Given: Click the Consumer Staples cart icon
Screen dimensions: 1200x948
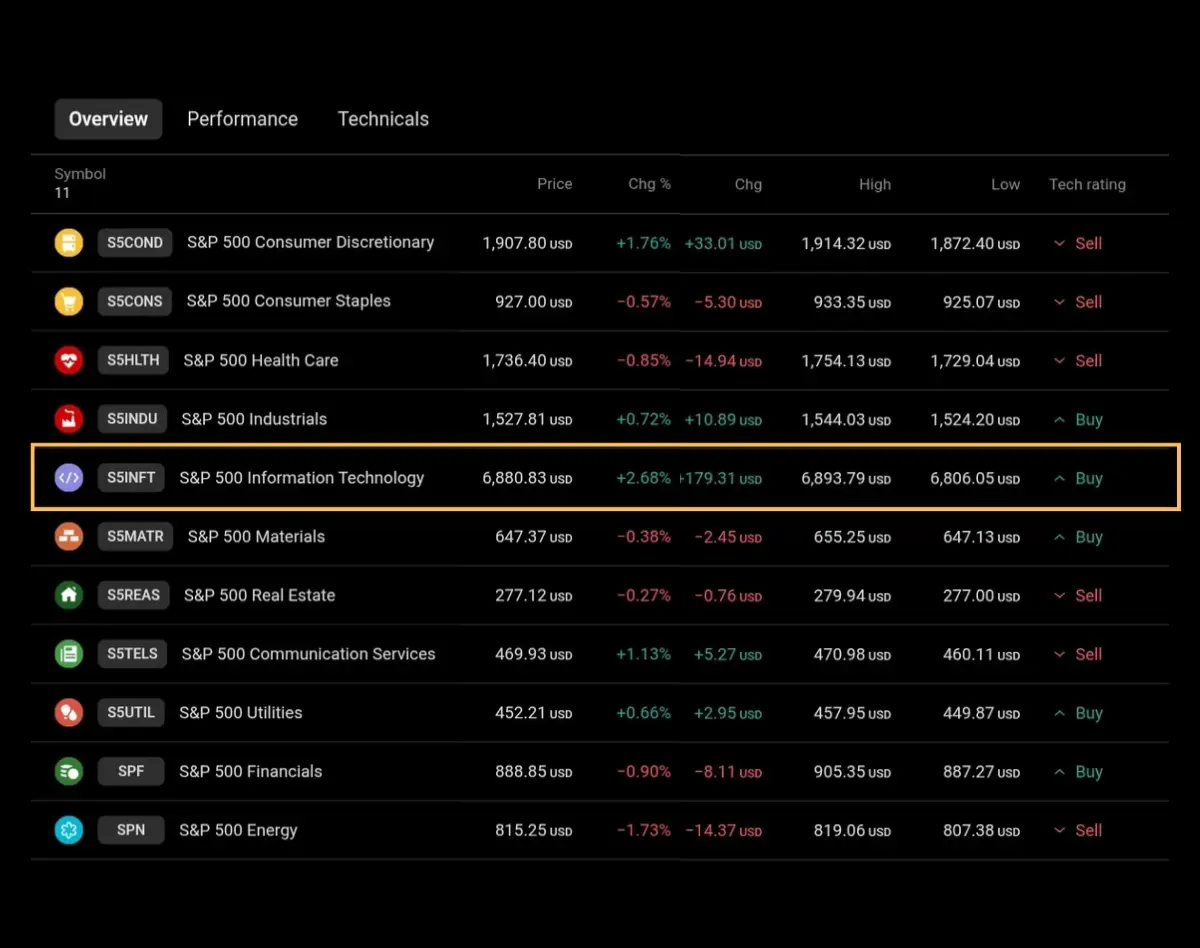Looking at the screenshot, I should coord(69,301).
